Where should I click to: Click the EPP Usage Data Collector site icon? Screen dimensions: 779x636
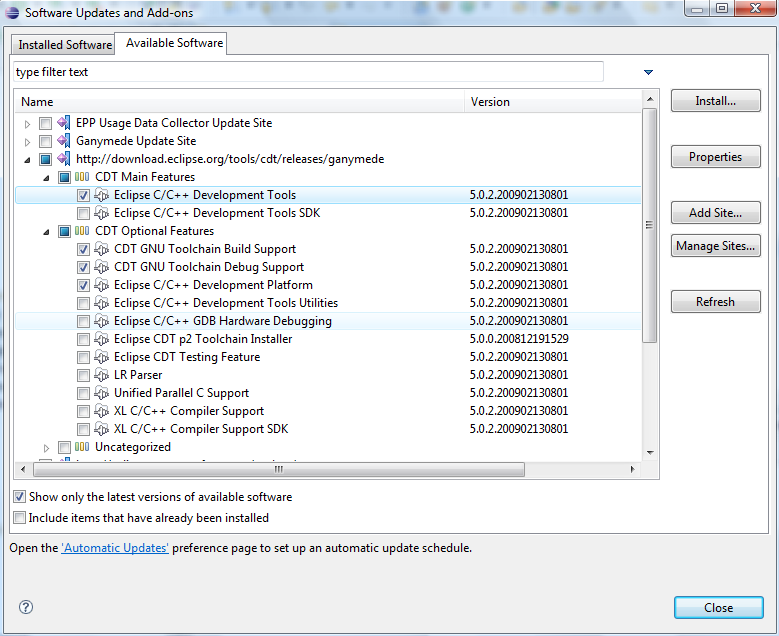click(x=64, y=123)
